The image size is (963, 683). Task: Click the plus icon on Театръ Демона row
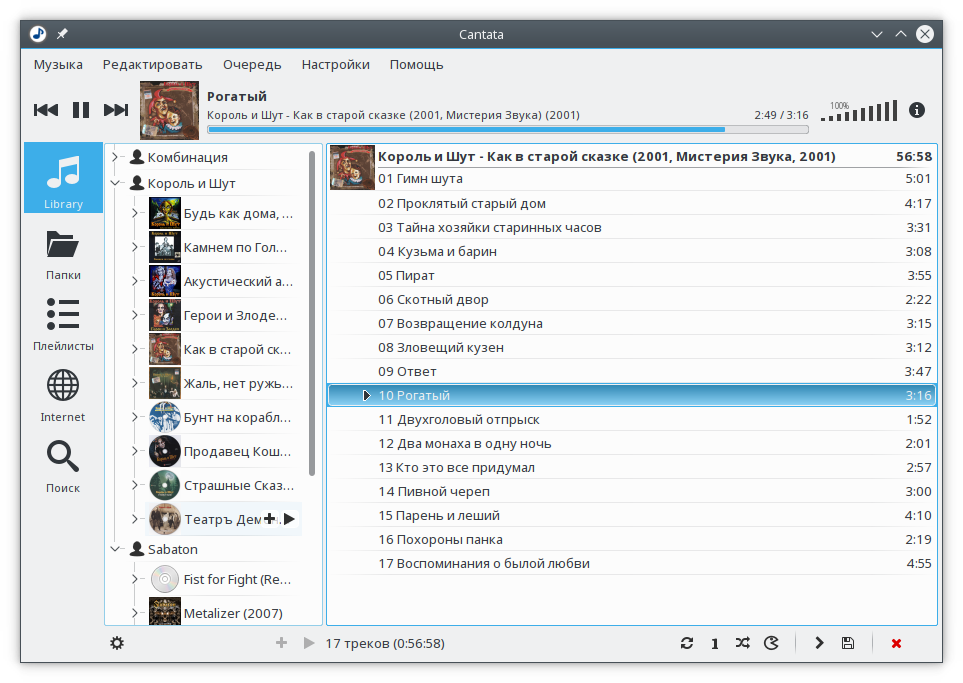(269, 519)
